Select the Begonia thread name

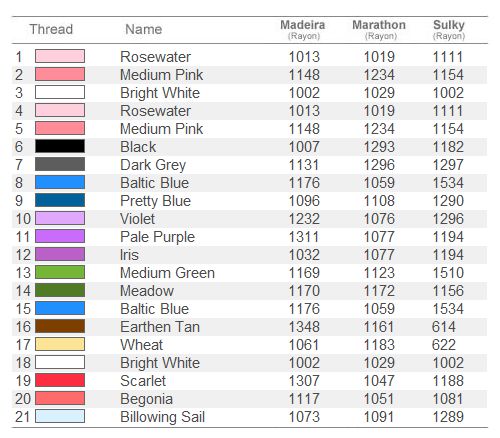click(x=146, y=399)
